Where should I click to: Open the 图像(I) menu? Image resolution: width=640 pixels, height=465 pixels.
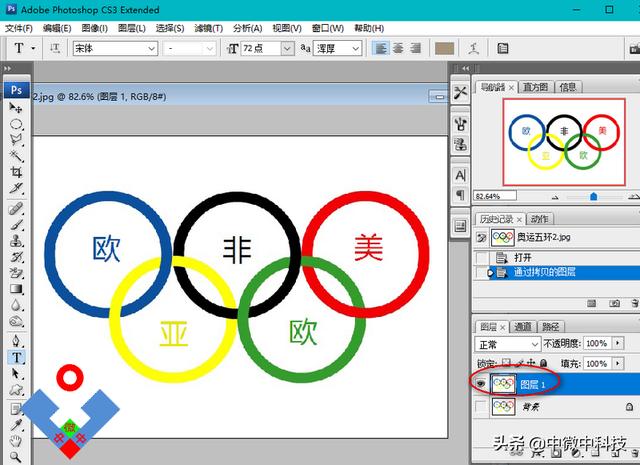tap(94, 29)
